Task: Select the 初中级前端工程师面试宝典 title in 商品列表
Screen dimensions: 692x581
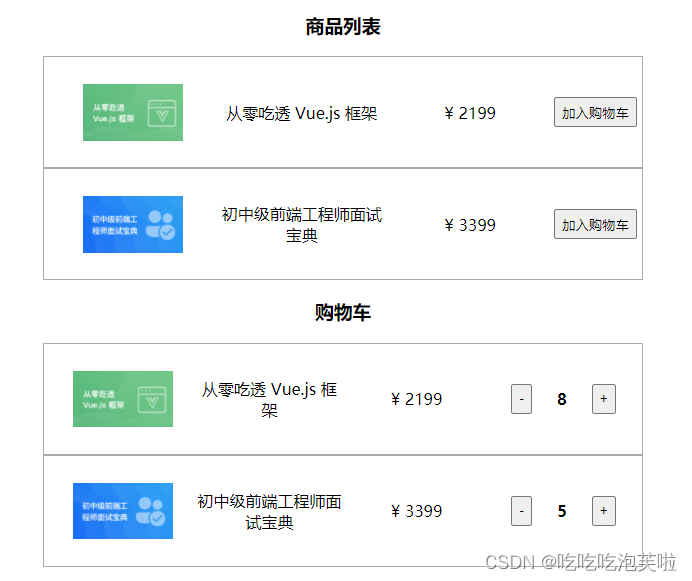Action: tap(301, 225)
